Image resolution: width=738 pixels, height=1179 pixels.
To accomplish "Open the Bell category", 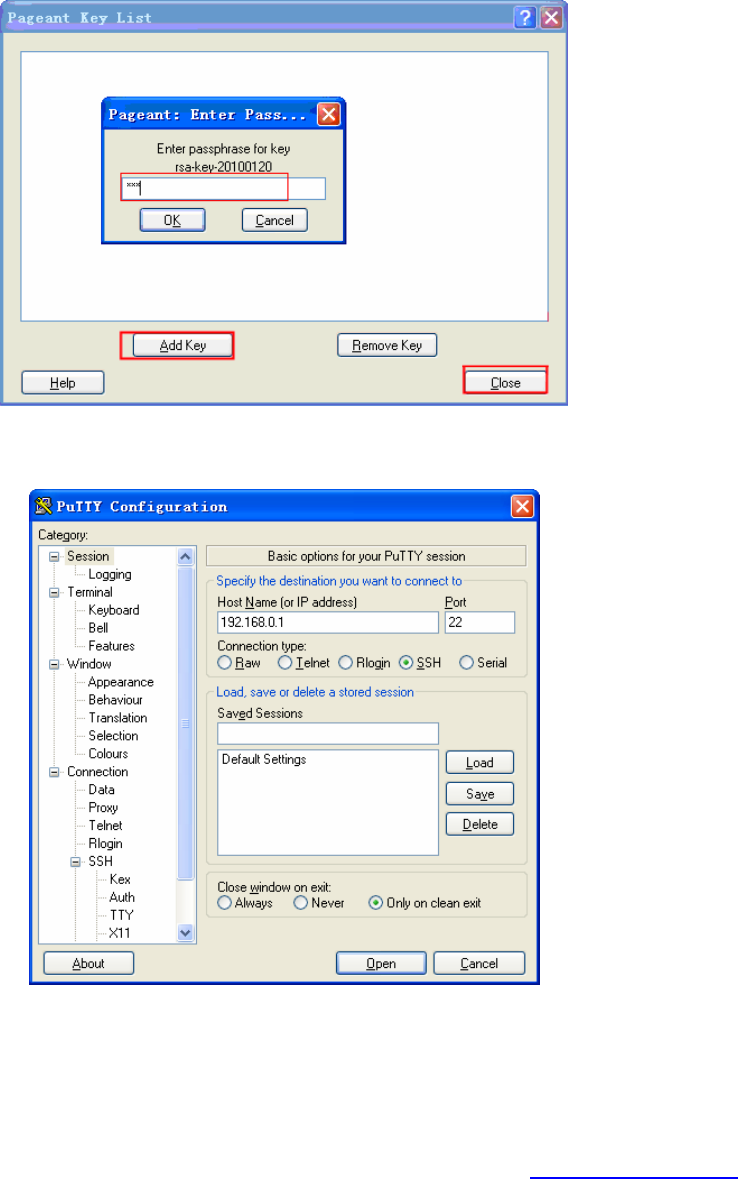I will click(98, 628).
